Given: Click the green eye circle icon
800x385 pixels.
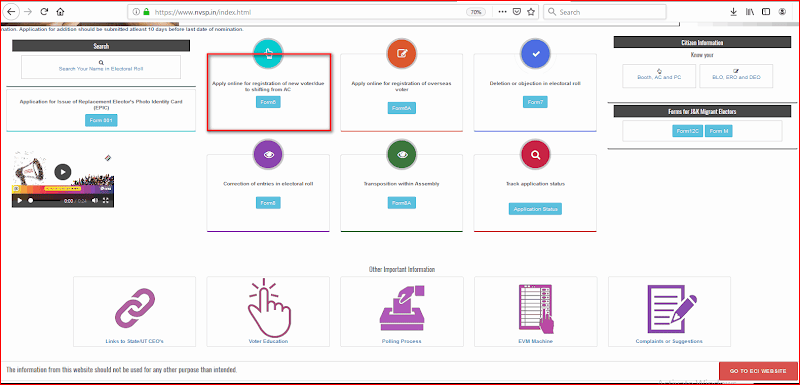Looking at the screenshot, I should (x=402, y=154).
